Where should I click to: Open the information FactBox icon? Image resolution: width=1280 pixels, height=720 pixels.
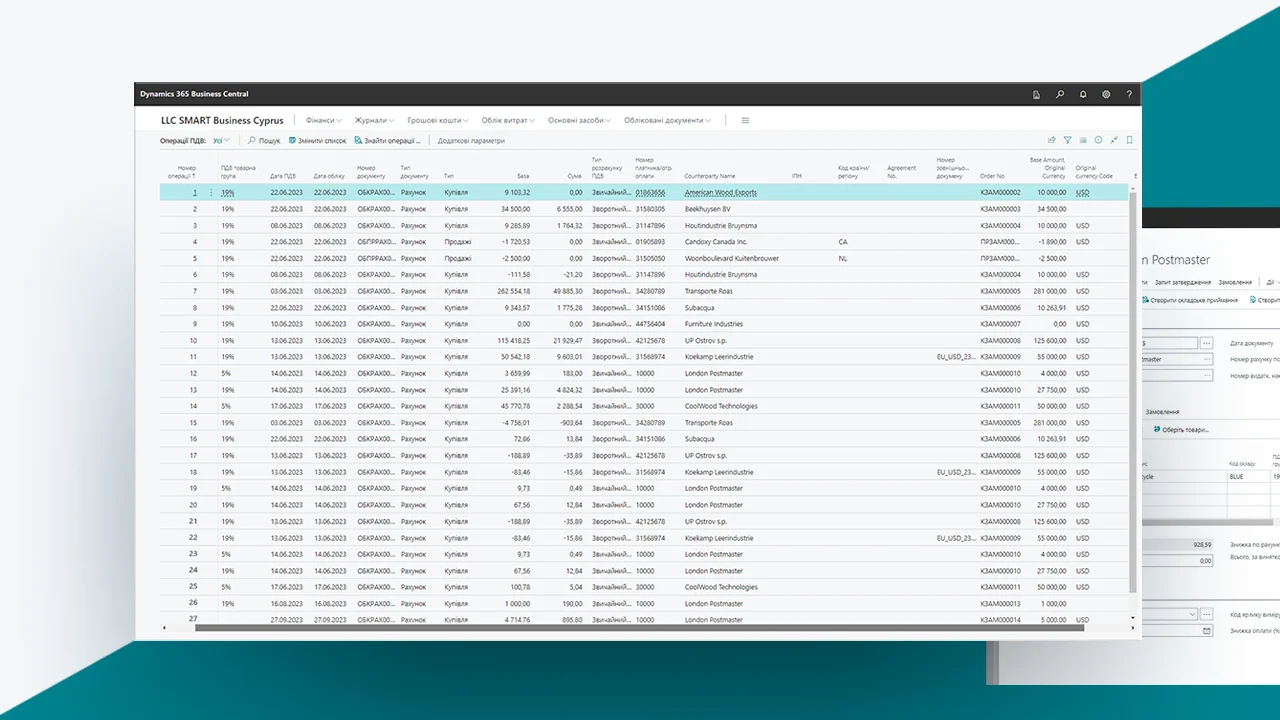(x=1098, y=141)
